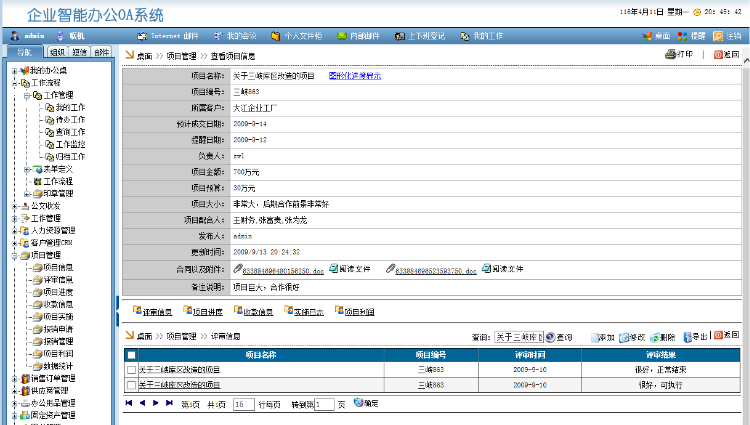Image resolution: width=750 pixels, height=425 pixels.
Task: Open project link in the 很好，正常结束 row
Action: (x=179, y=370)
